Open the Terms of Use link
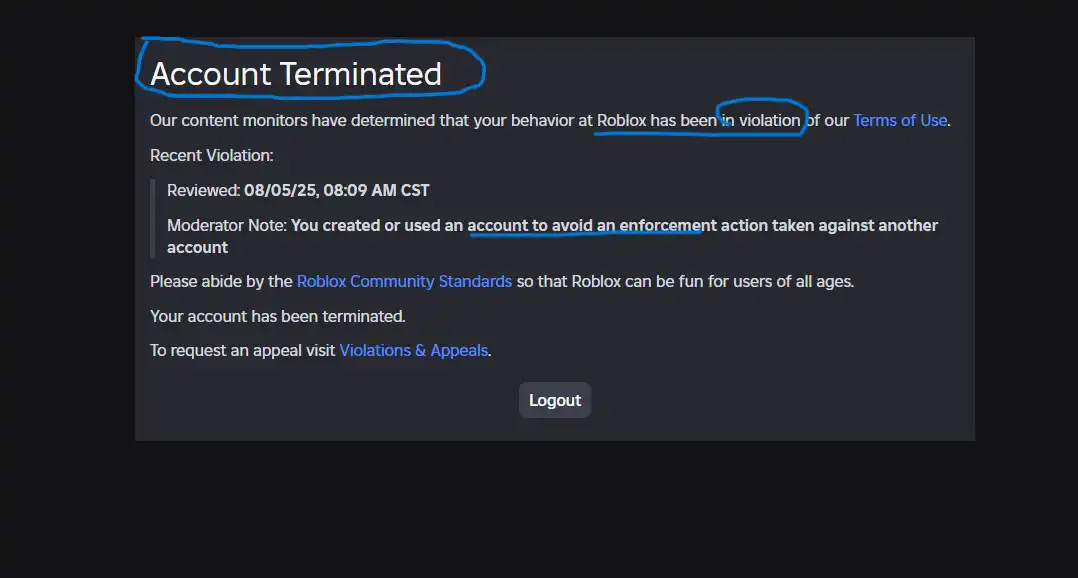The height and width of the screenshot is (578, 1078). [x=900, y=120]
